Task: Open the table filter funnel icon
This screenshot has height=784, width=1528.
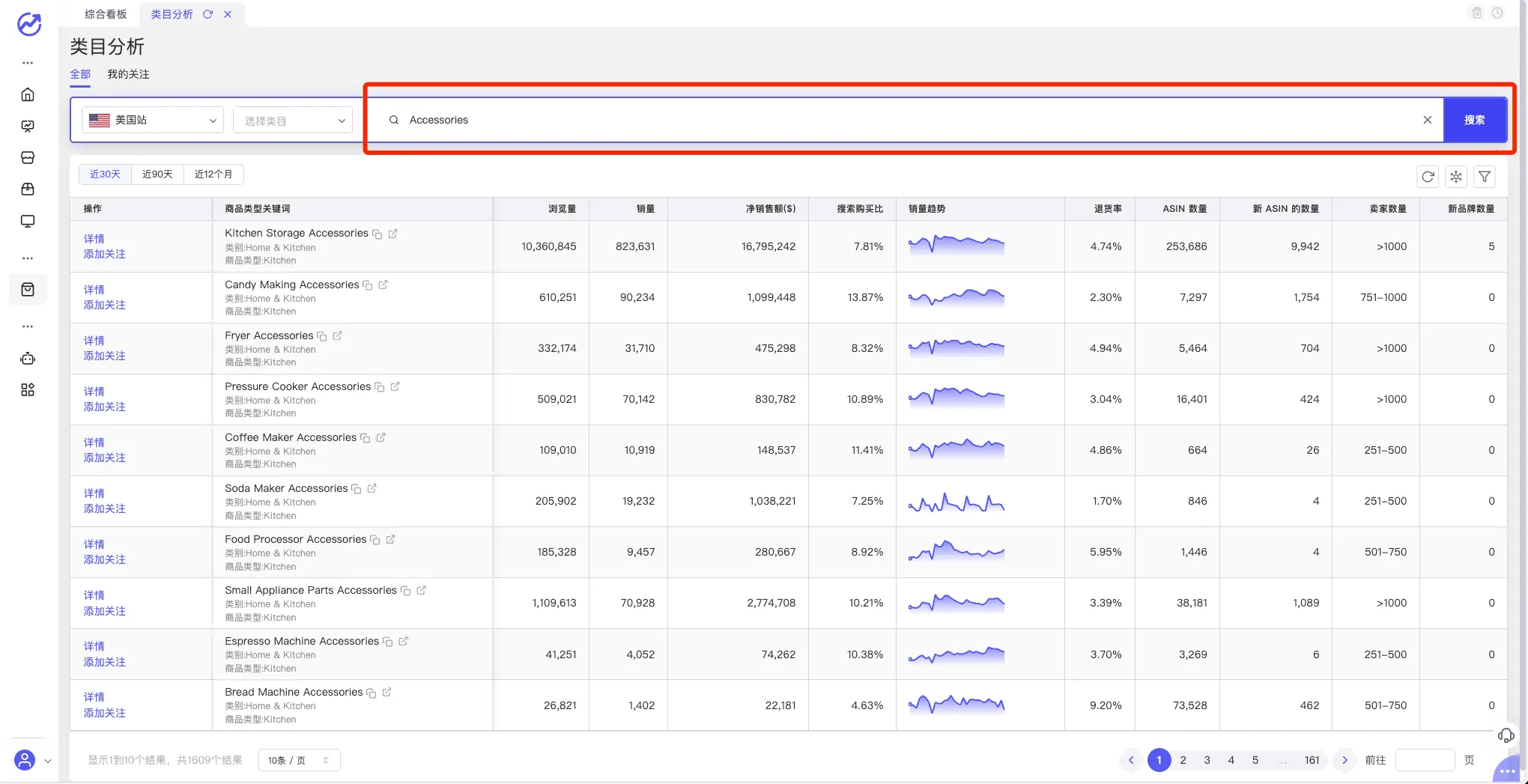Action: pos(1485,177)
